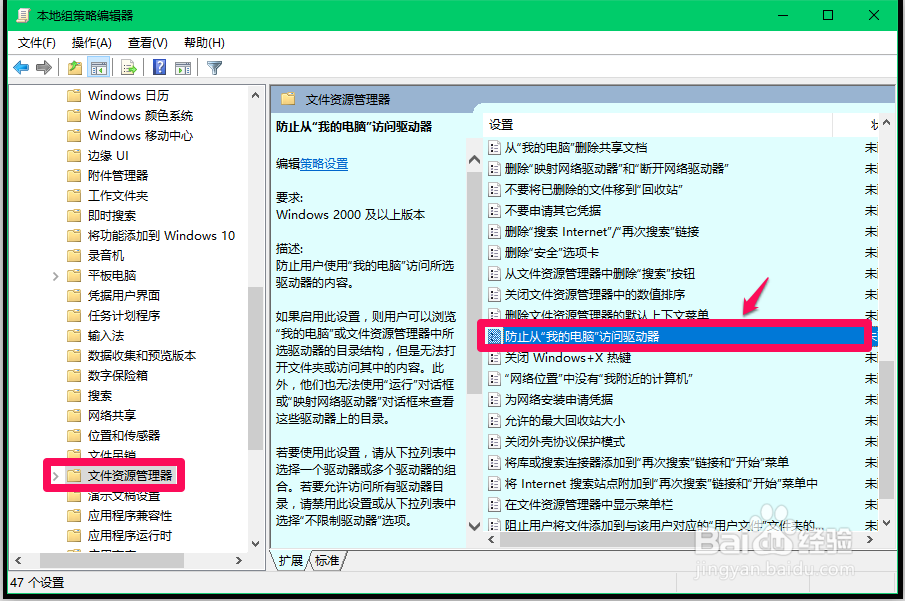The height and width of the screenshot is (601, 905).
Task: Open the 帮助(H) menu
Action: (204, 43)
